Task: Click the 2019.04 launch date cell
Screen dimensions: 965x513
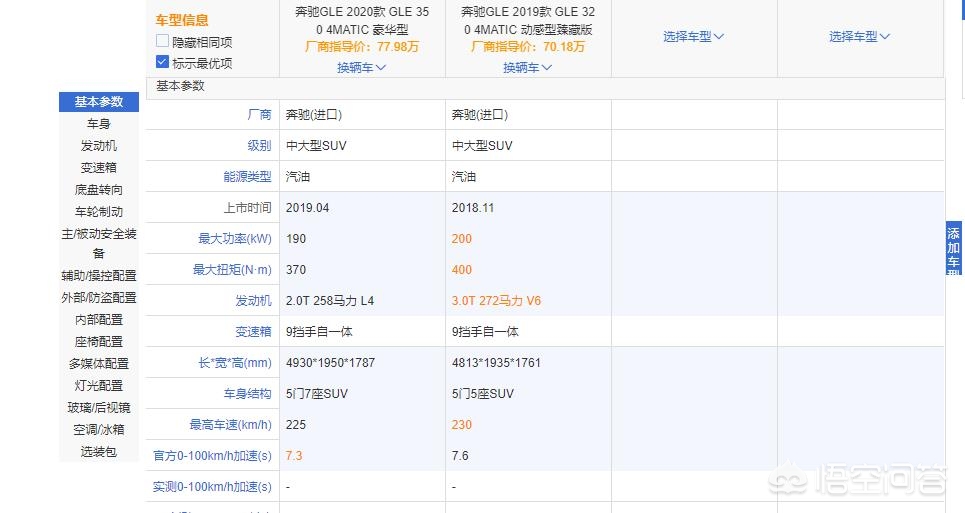Action: pyautogui.click(x=307, y=208)
